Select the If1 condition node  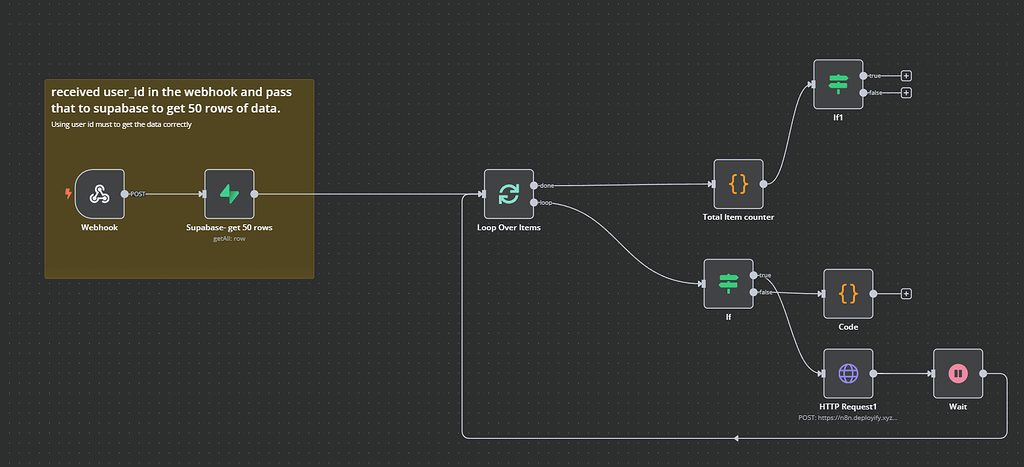pos(838,84)
